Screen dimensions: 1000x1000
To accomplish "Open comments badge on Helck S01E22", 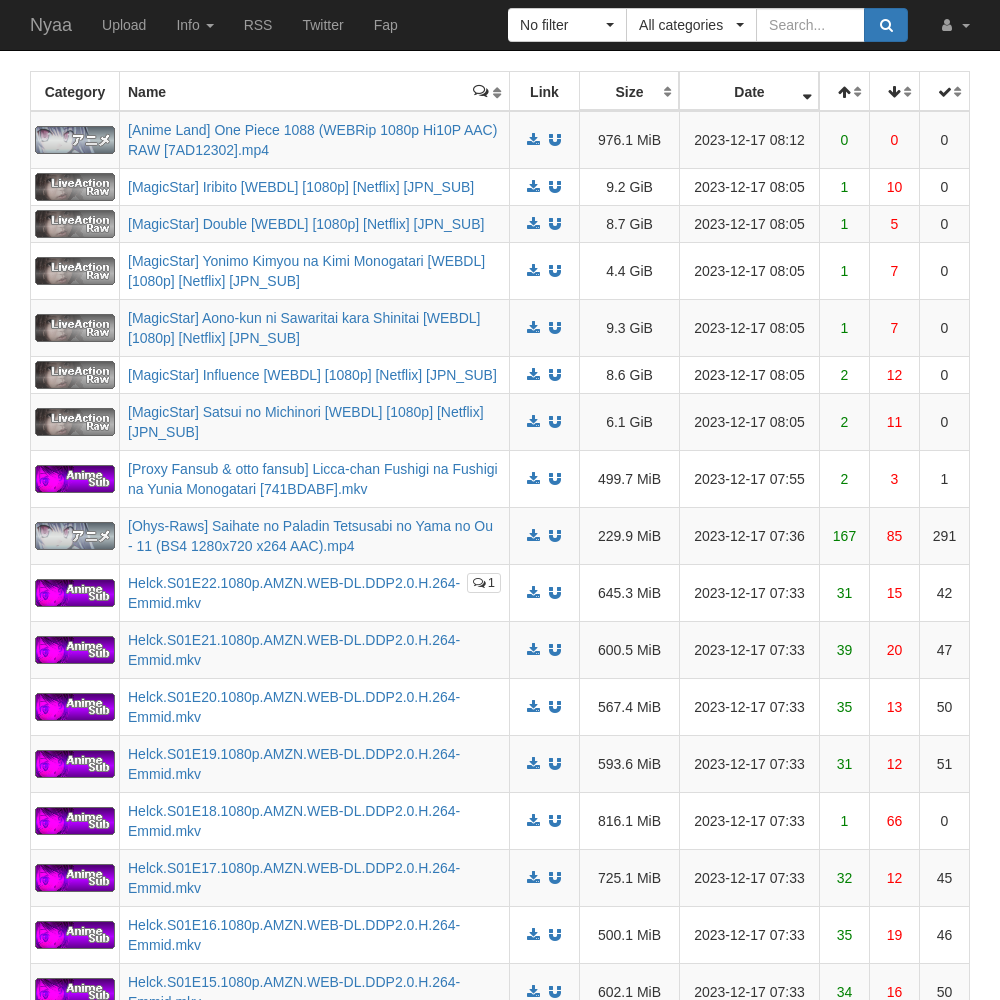I will (484, 583).
